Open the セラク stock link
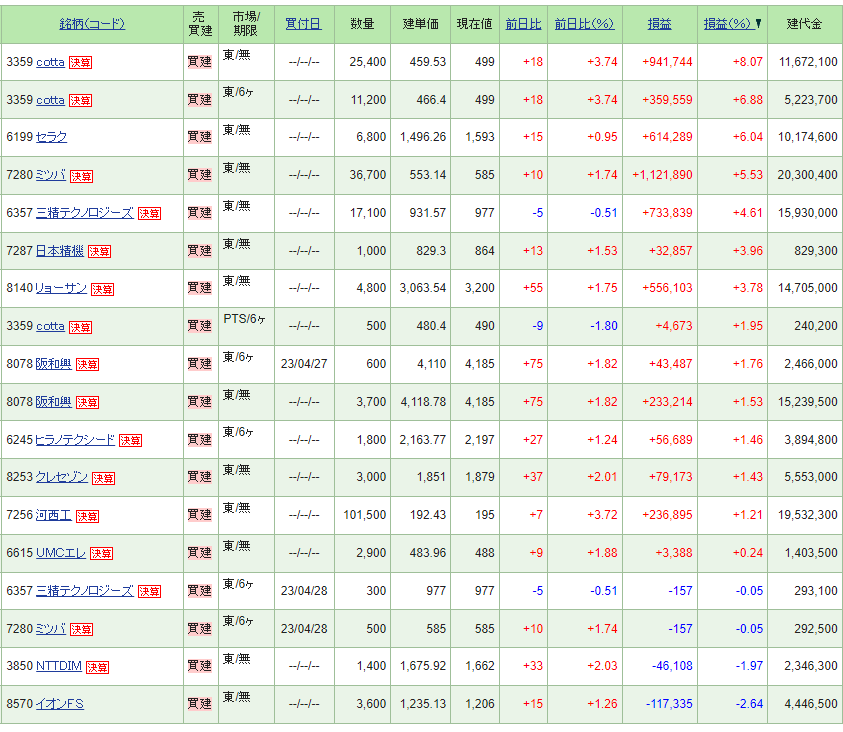 (x=51, y=137)
